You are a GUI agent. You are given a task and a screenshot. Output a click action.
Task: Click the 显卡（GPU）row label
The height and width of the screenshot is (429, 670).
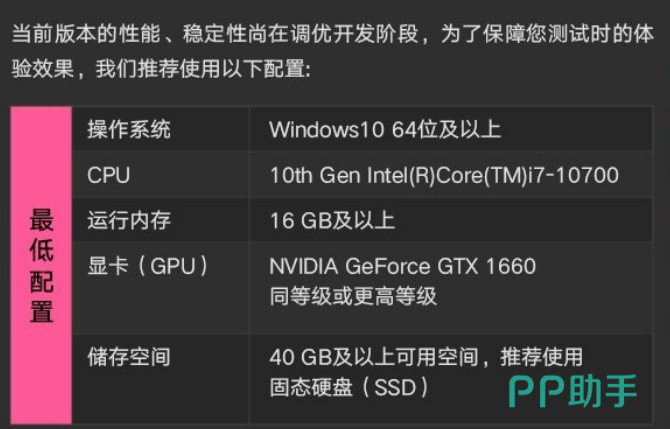[148, 266]
